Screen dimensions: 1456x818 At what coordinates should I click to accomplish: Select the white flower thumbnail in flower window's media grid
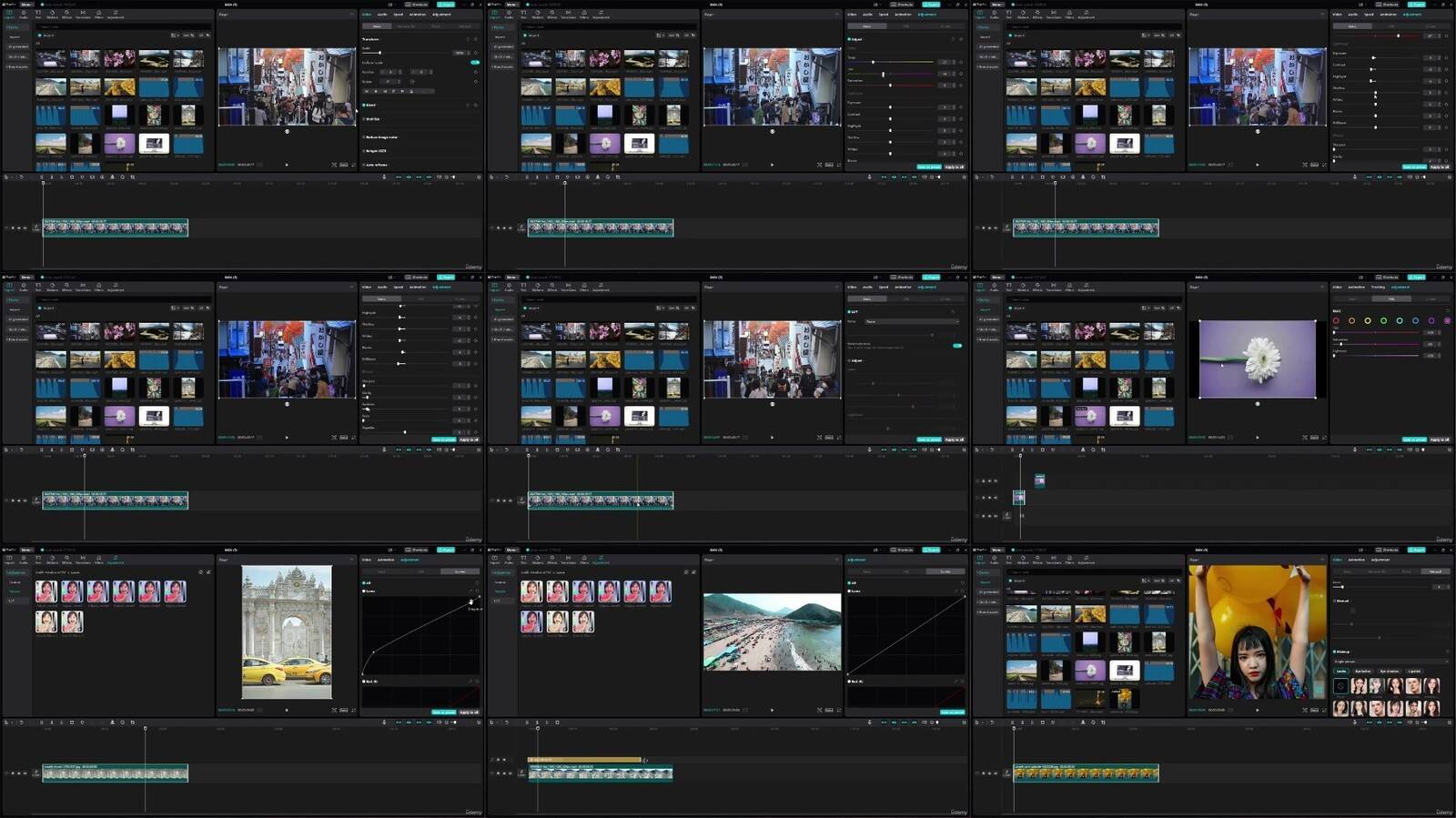coord(1090,416)
